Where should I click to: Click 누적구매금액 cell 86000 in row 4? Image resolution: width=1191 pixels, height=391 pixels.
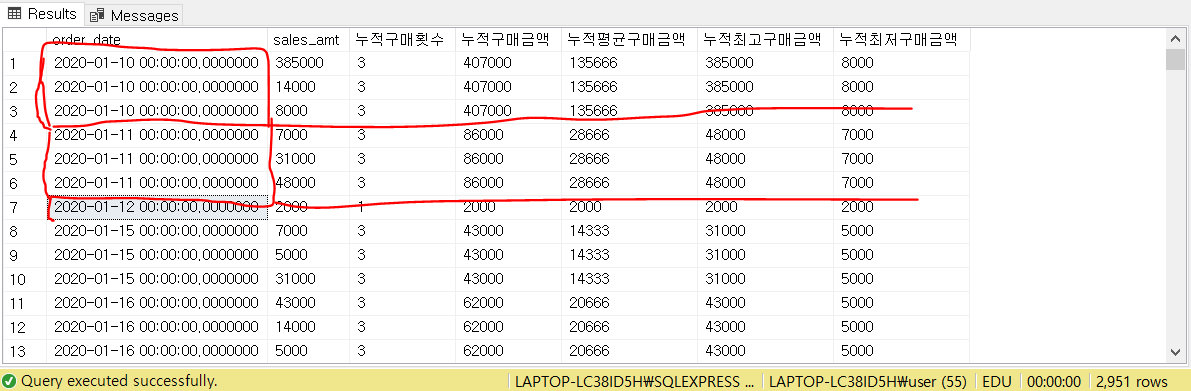[x=508, y=135]
